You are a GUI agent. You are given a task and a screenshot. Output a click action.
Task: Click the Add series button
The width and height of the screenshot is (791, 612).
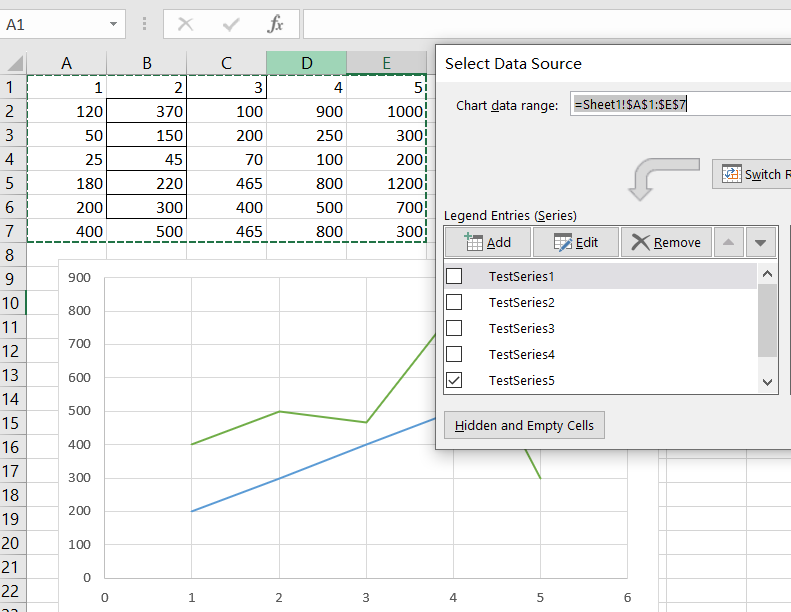(488, 242)
